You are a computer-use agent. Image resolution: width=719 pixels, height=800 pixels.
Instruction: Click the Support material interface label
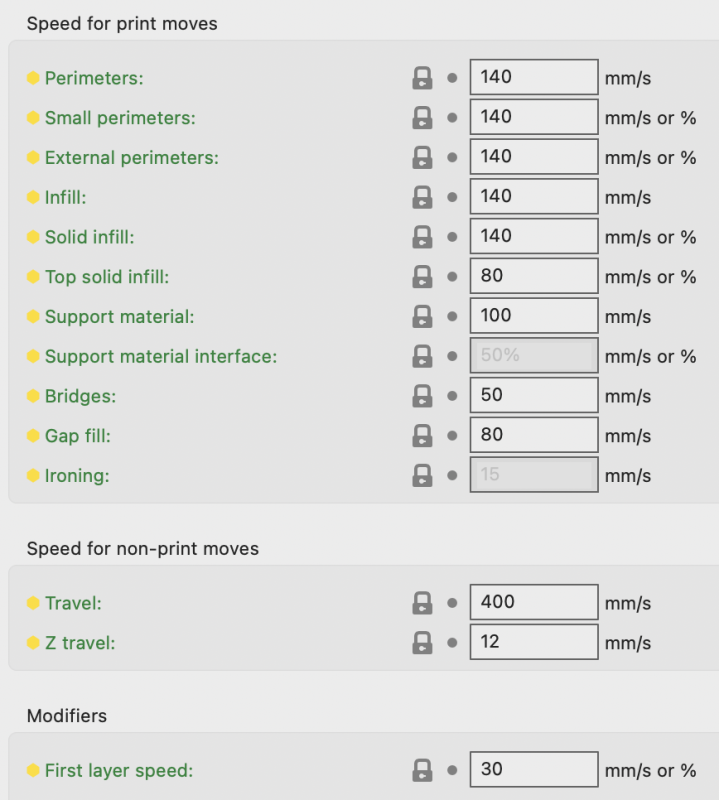(x=161, y=357)
